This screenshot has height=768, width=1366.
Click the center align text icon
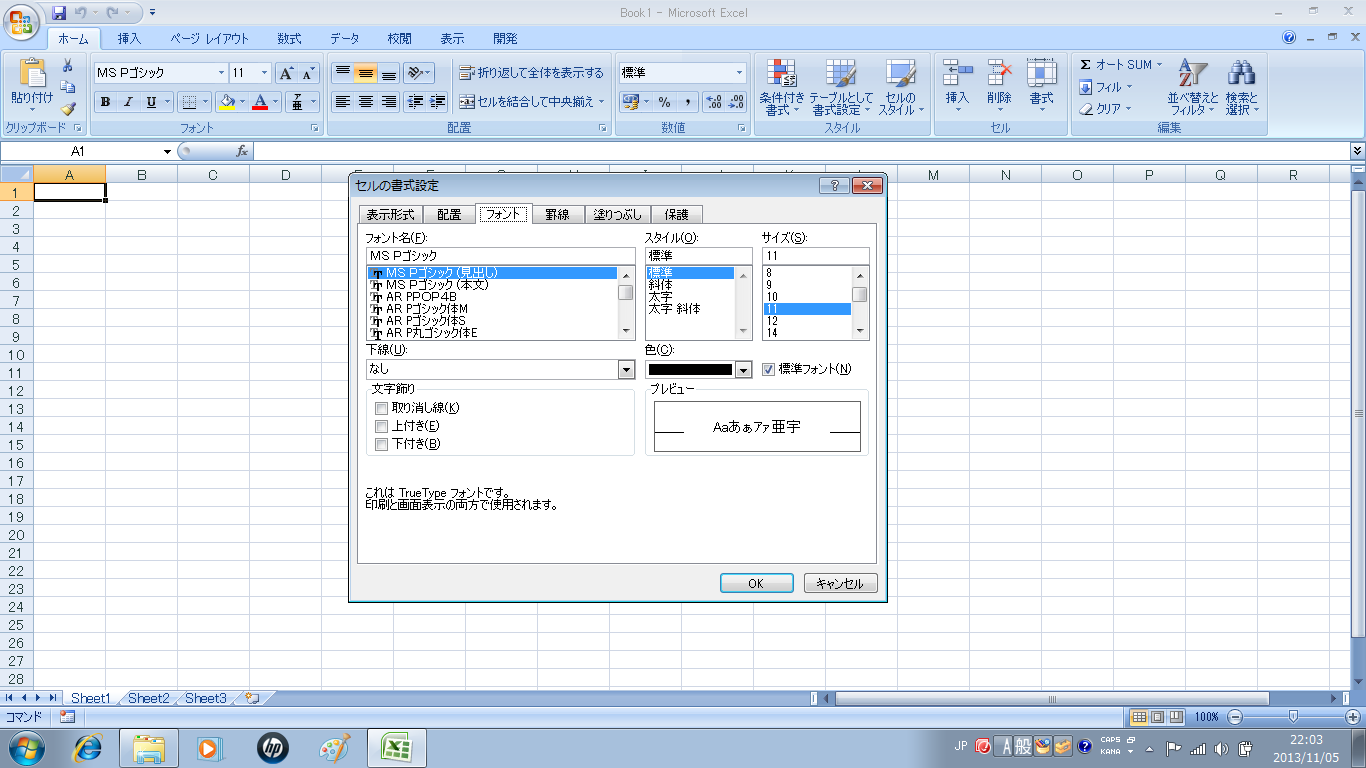366,102
